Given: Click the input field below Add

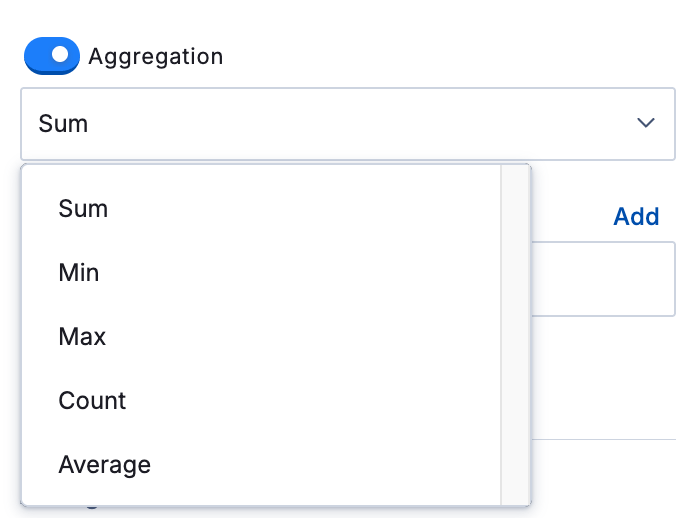Looking at the screenshot, I should pos(603,278).
